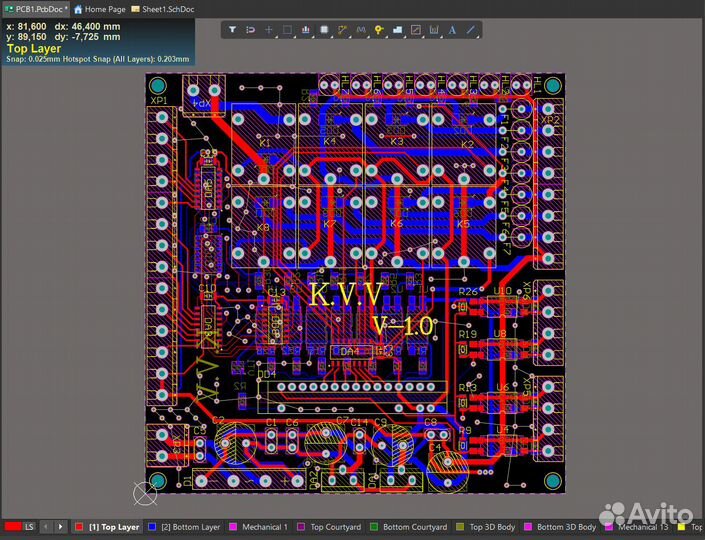Select the Move Objects crosshair tool
Viewport: 705px width, 540px height.
tap(268, 30)
